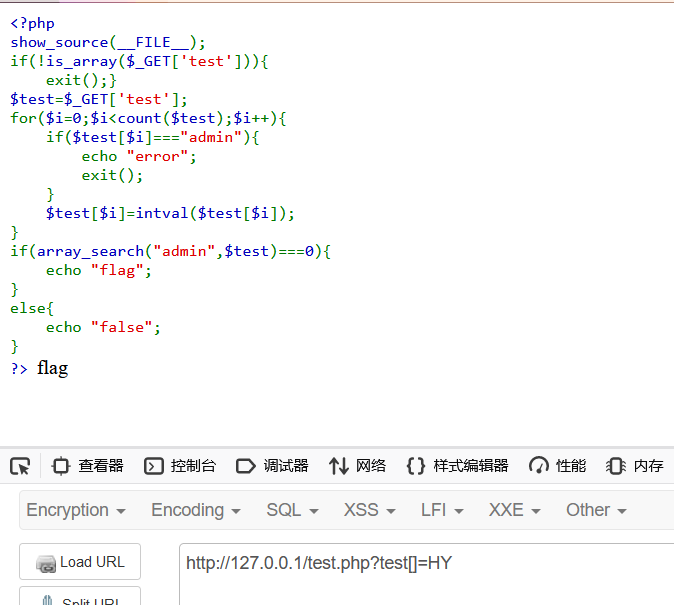
Task: Expand the LFI dropdown menu
Action: pos(442,510)
